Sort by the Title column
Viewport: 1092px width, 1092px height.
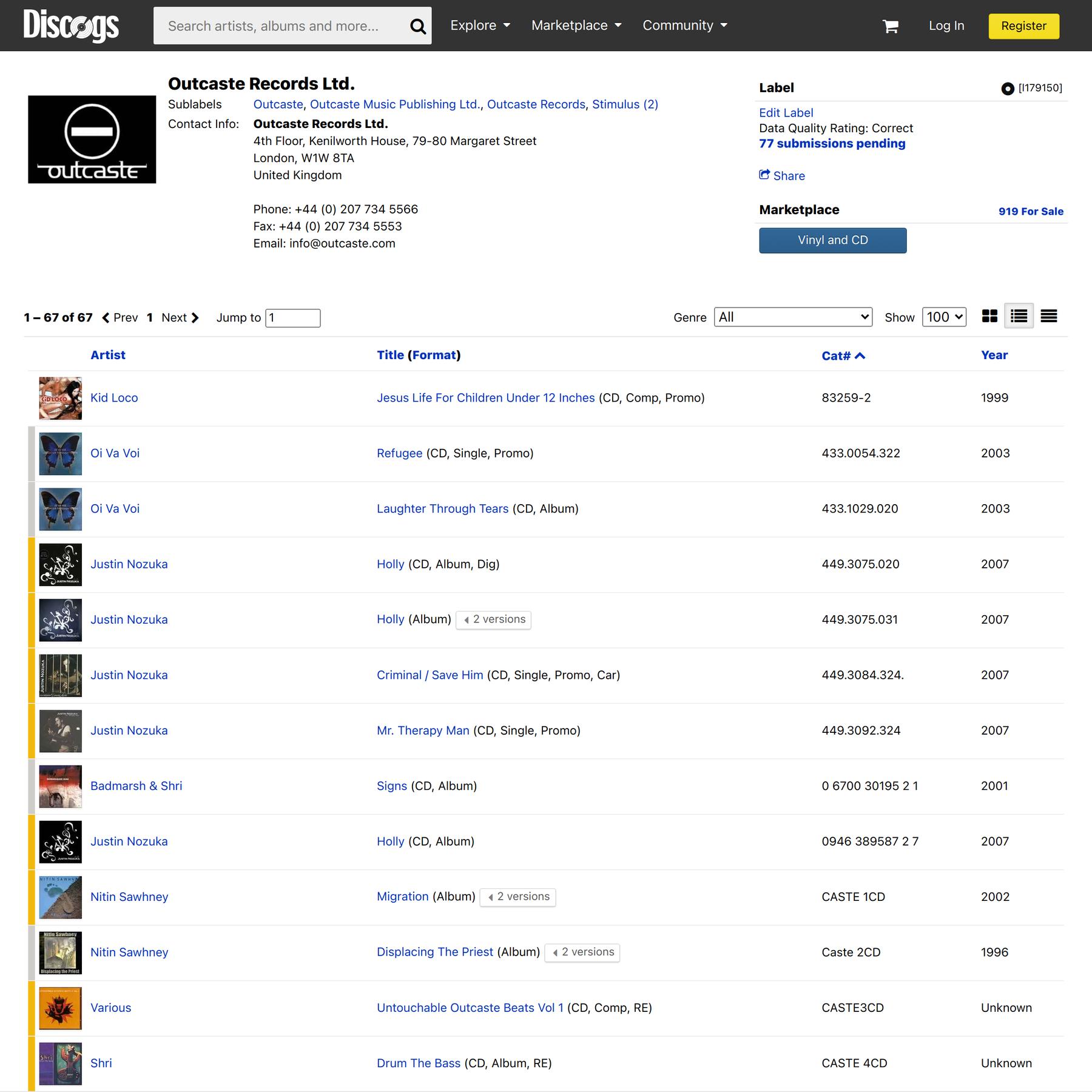(390, 355)
